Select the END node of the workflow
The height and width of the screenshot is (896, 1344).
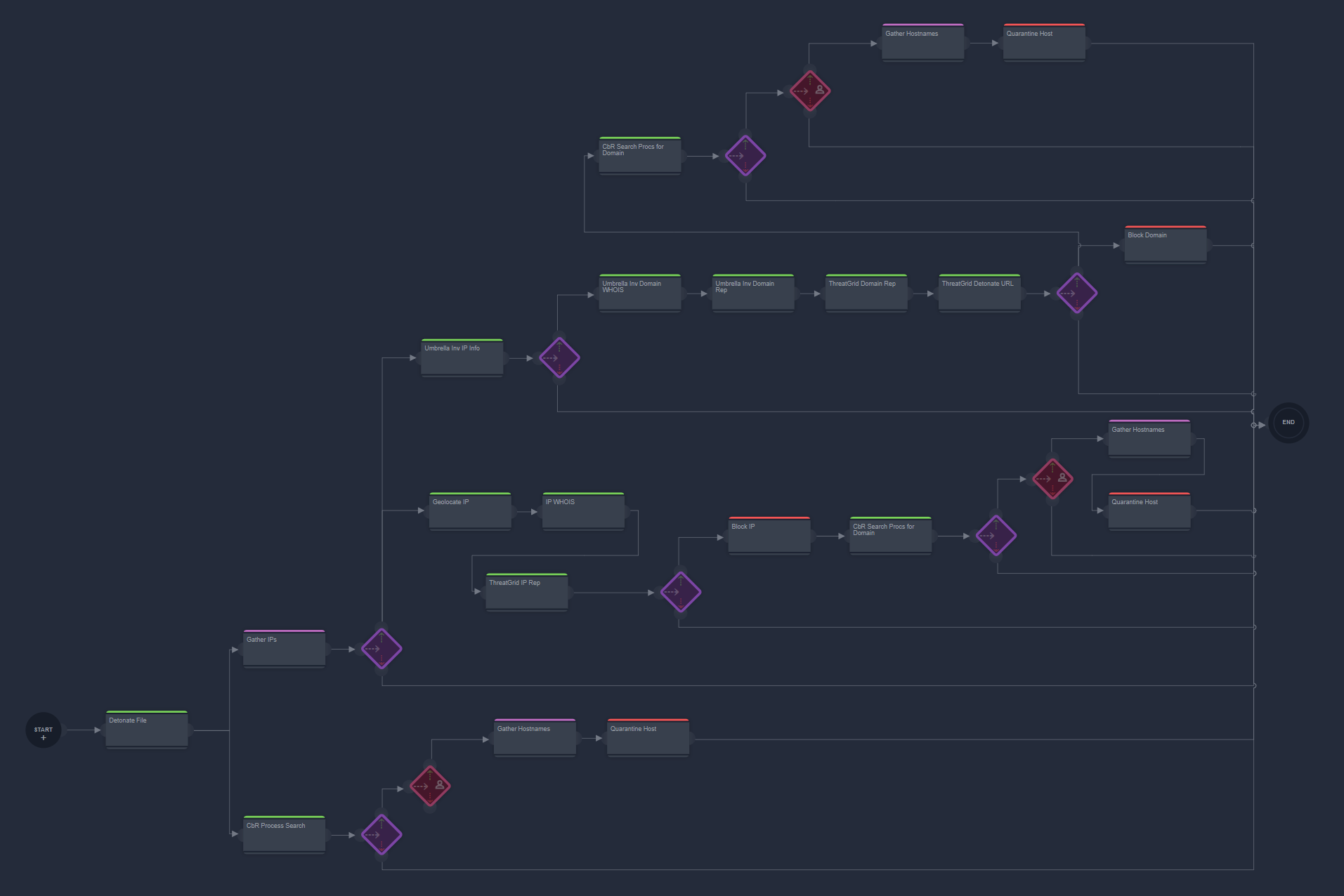point(1288,422)
